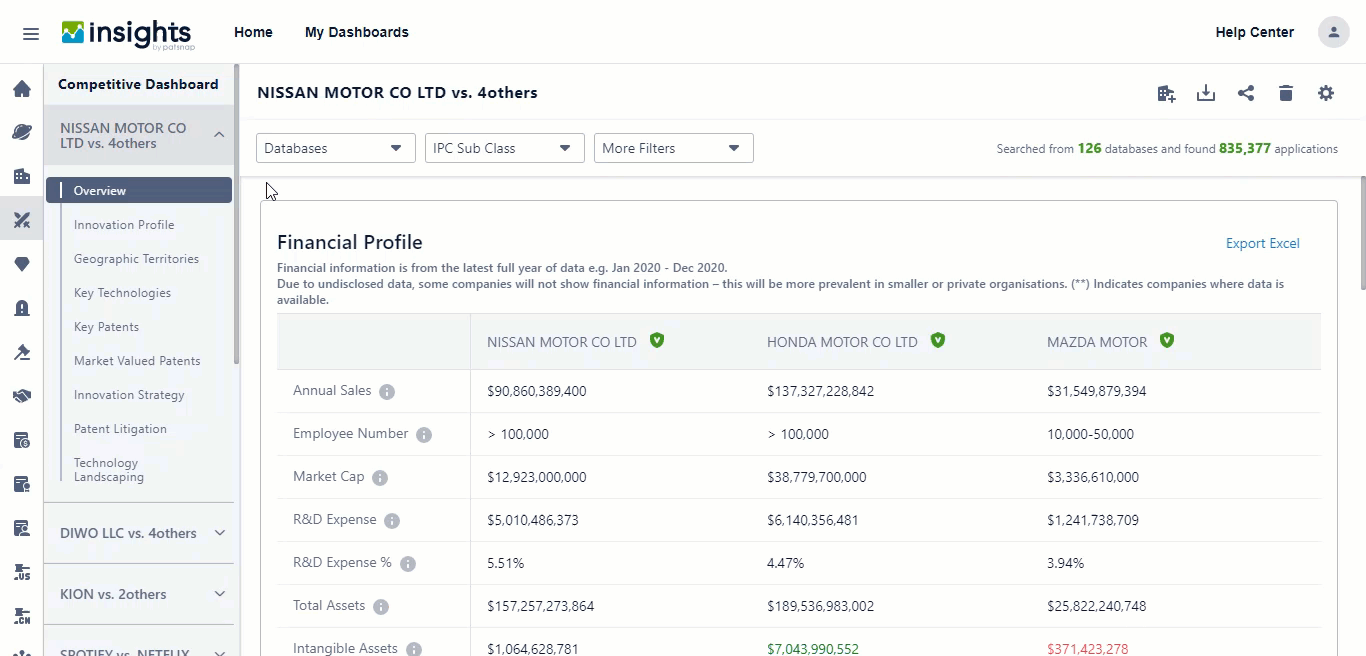Viewport: 1366px width, 656px height.
Task: Download the dashboard via download icon
Action: coord(1206,93)
